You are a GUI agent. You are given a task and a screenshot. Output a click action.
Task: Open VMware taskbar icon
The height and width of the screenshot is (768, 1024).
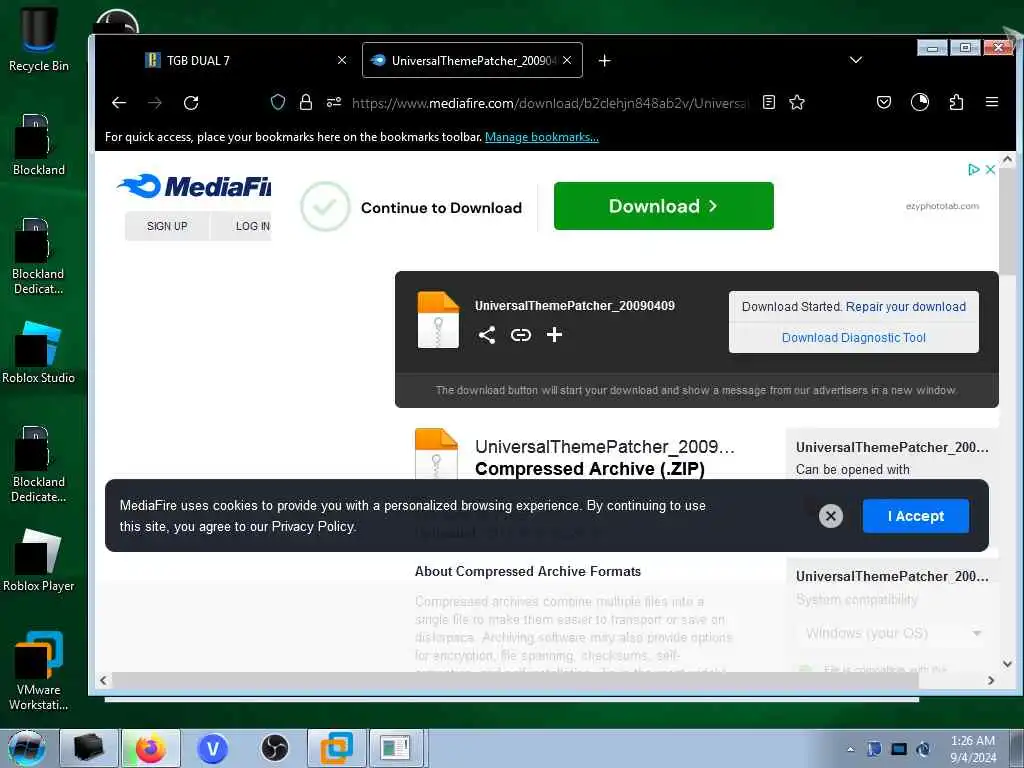[337, 748]
